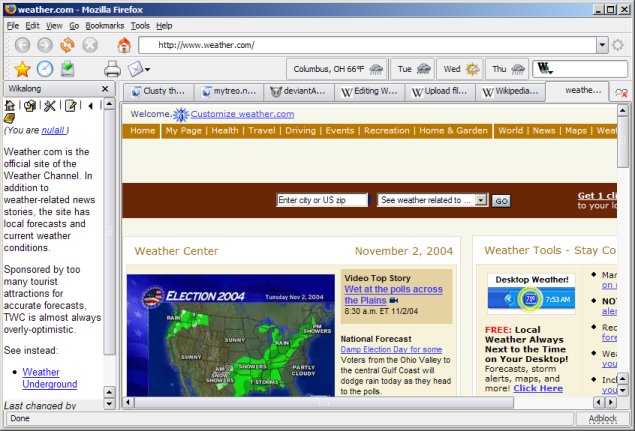This screenshot has width=635, height=431.
Task: Click the gear throbber icon beside the address bar
Action: coord(618,45)
